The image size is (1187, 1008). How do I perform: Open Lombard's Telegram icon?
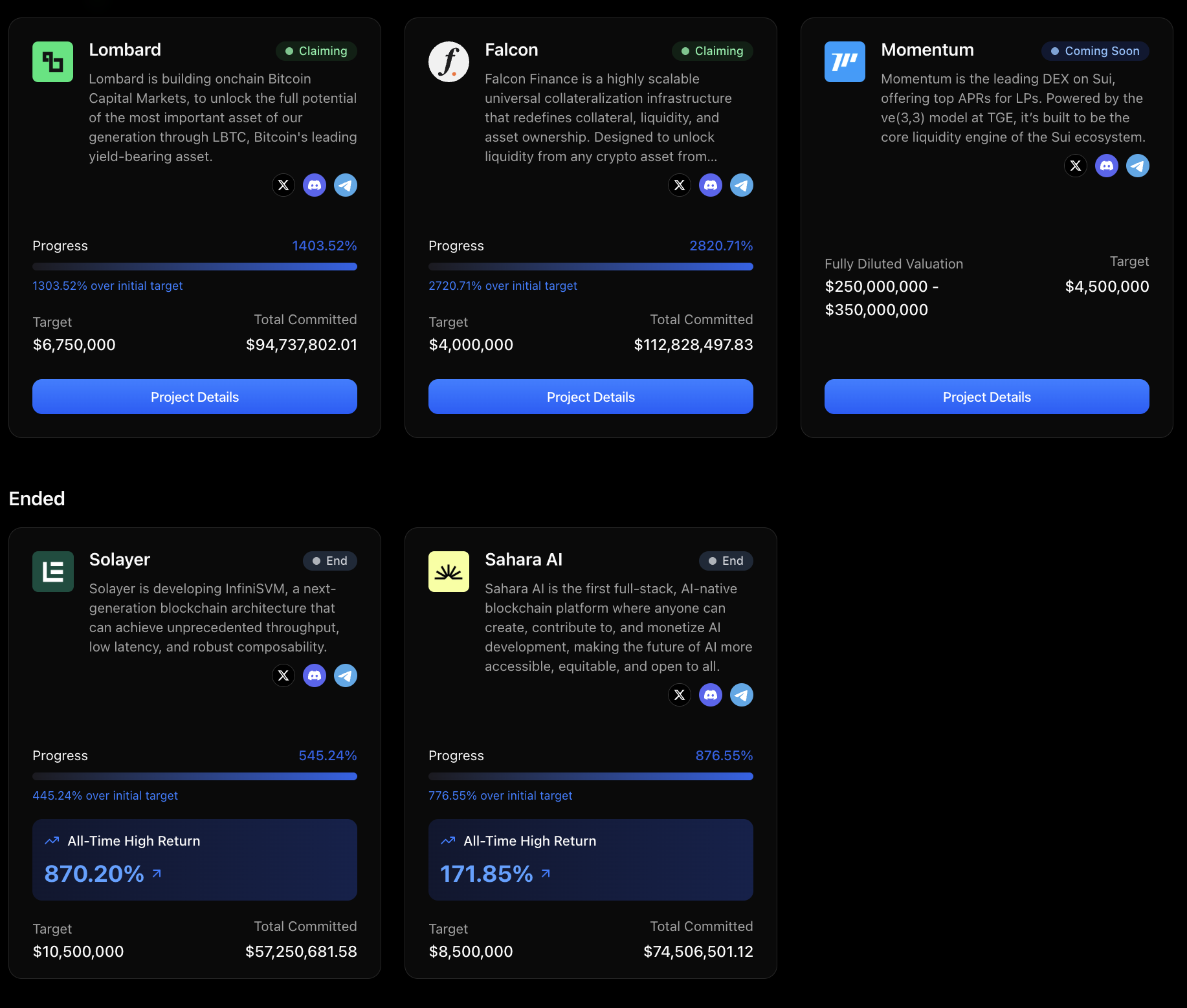(x=346, y=185)
